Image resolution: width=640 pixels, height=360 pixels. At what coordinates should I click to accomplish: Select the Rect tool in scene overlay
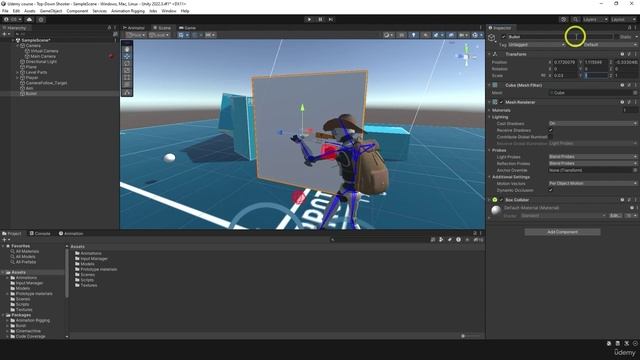[127, 77]
